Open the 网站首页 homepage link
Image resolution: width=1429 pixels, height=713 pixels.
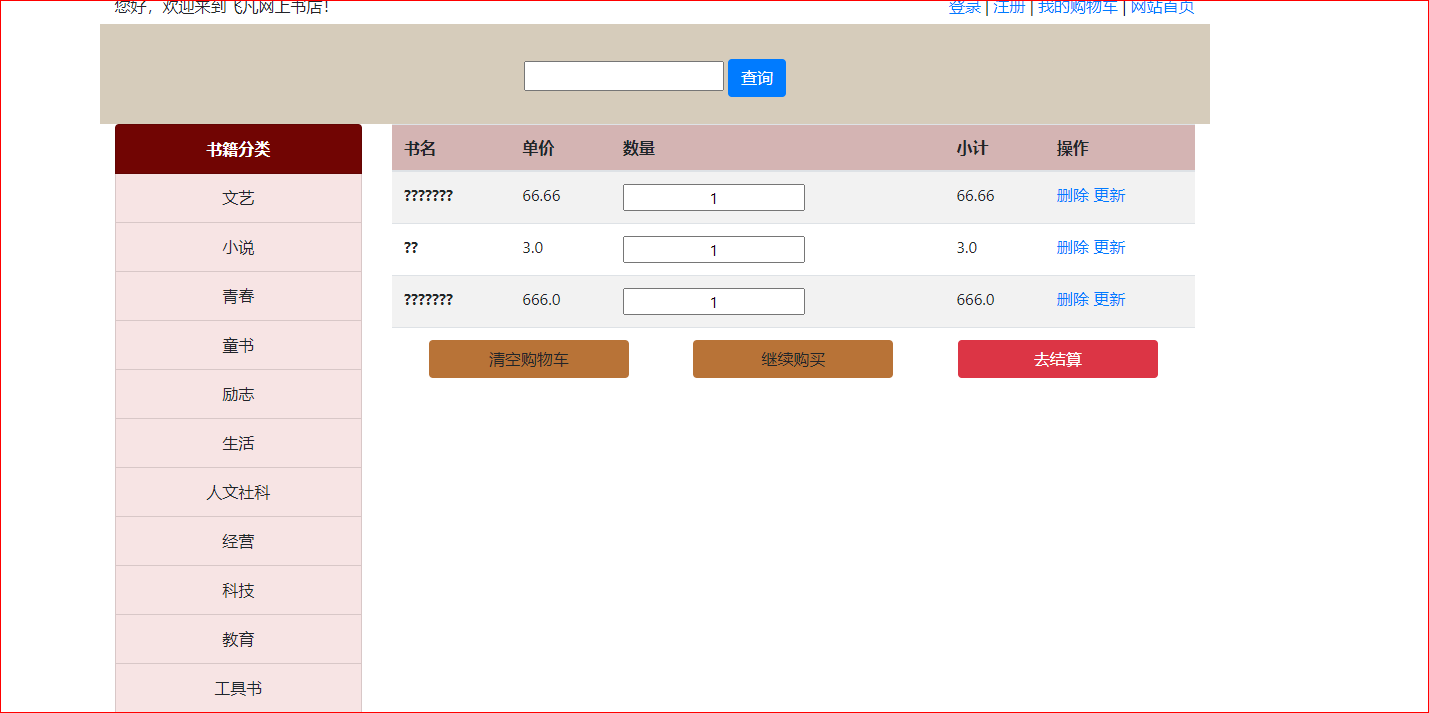coord(1162,8)
